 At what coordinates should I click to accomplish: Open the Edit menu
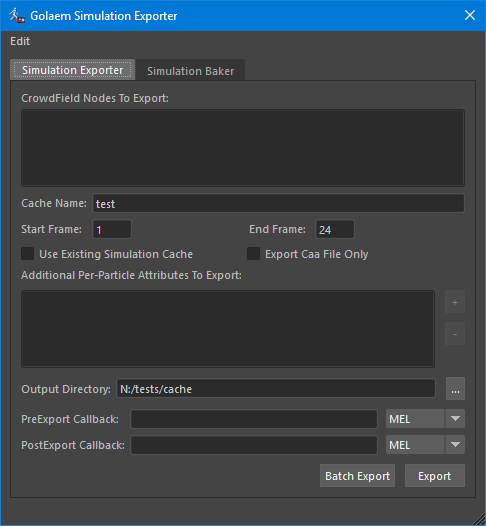click(20, 41)
